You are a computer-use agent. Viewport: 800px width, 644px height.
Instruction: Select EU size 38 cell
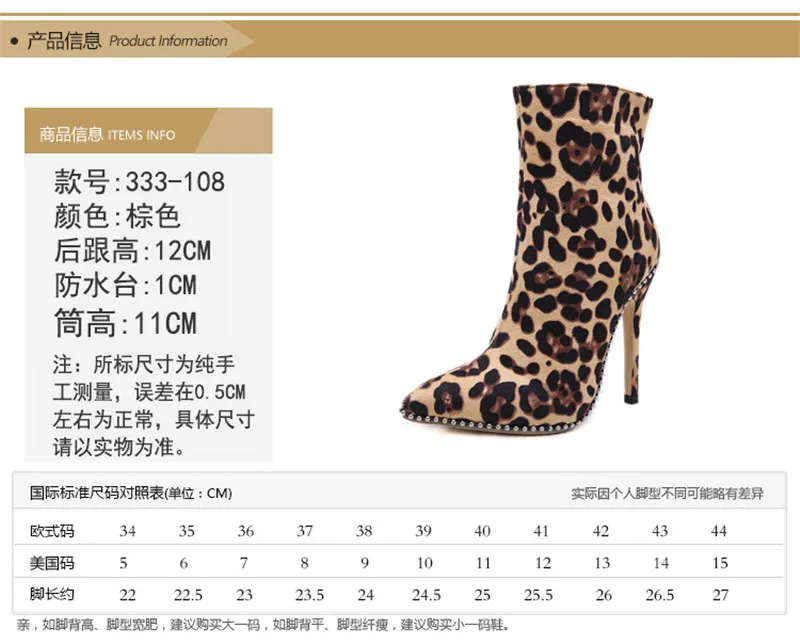click(x=364, y=531)
